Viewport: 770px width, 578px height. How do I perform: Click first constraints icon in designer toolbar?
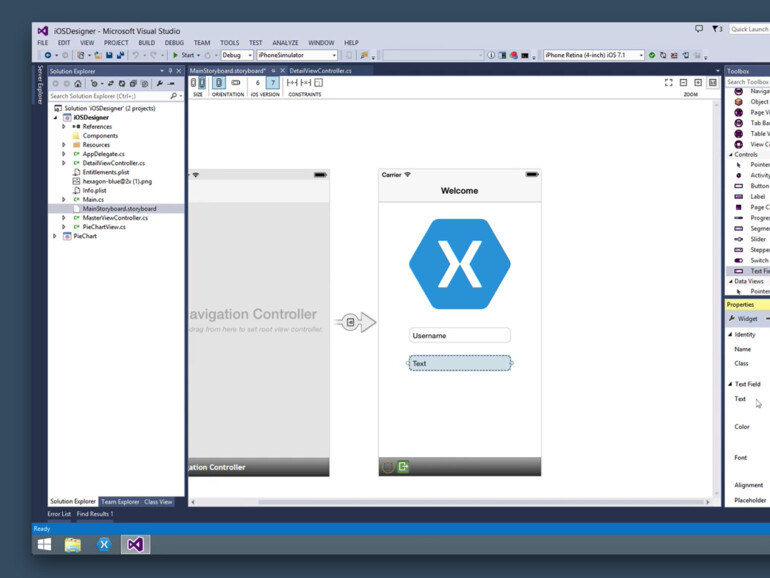point(292,83)
